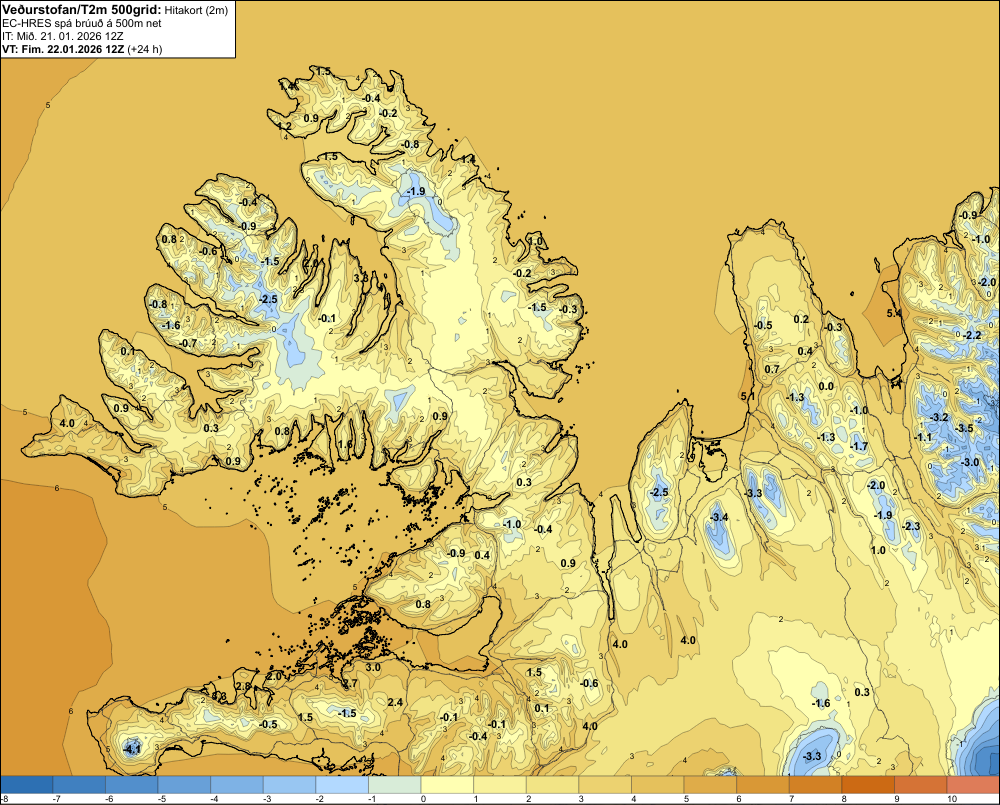Click the '-3.2' temperature value
Viewport: 1000px width, 805px height.
click(940, 417)
